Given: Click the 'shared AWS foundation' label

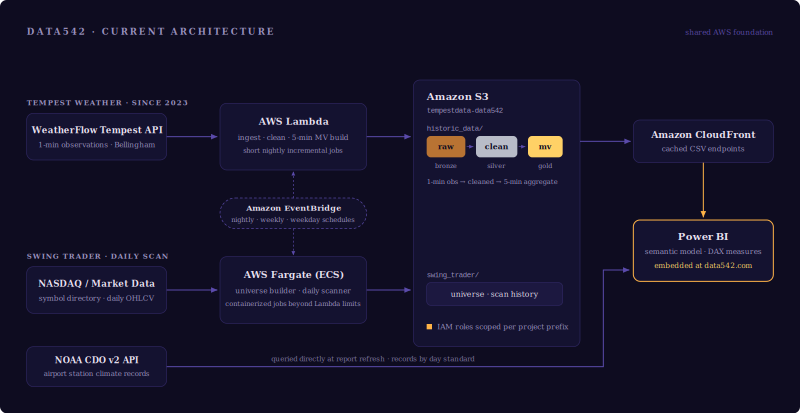Looking at the screenshot, I should click(x=729, y=32).
